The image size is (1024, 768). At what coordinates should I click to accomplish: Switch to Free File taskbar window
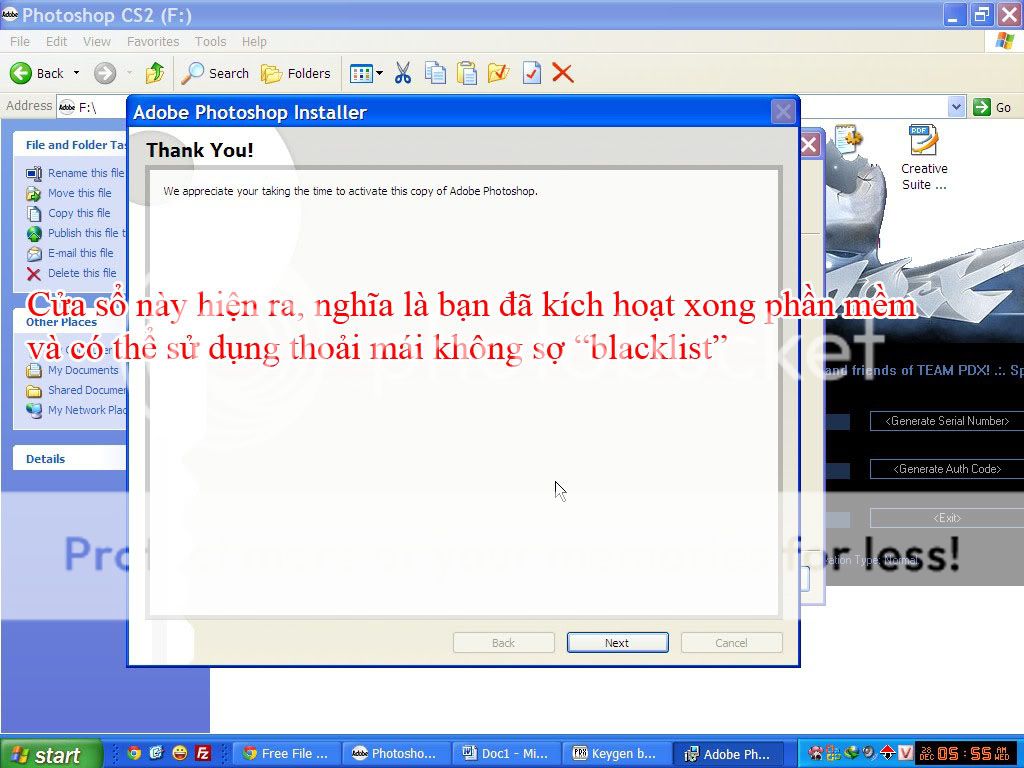click(x=287, y=754)
